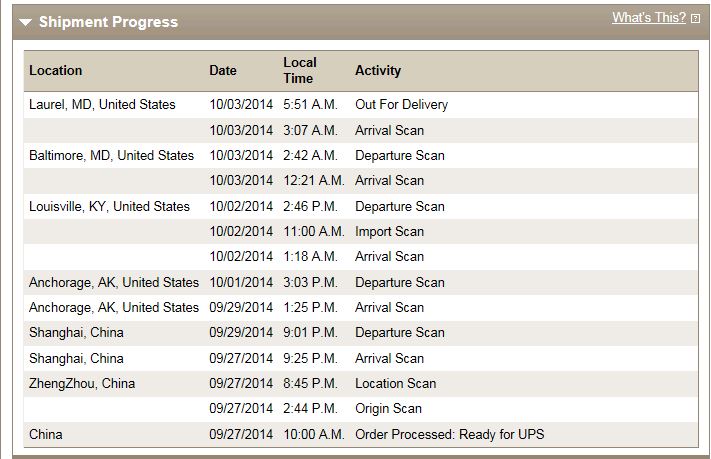This screenshot has height=459, width=711.
Task: Click help icon next to What's This?
Action: [695, 18]
